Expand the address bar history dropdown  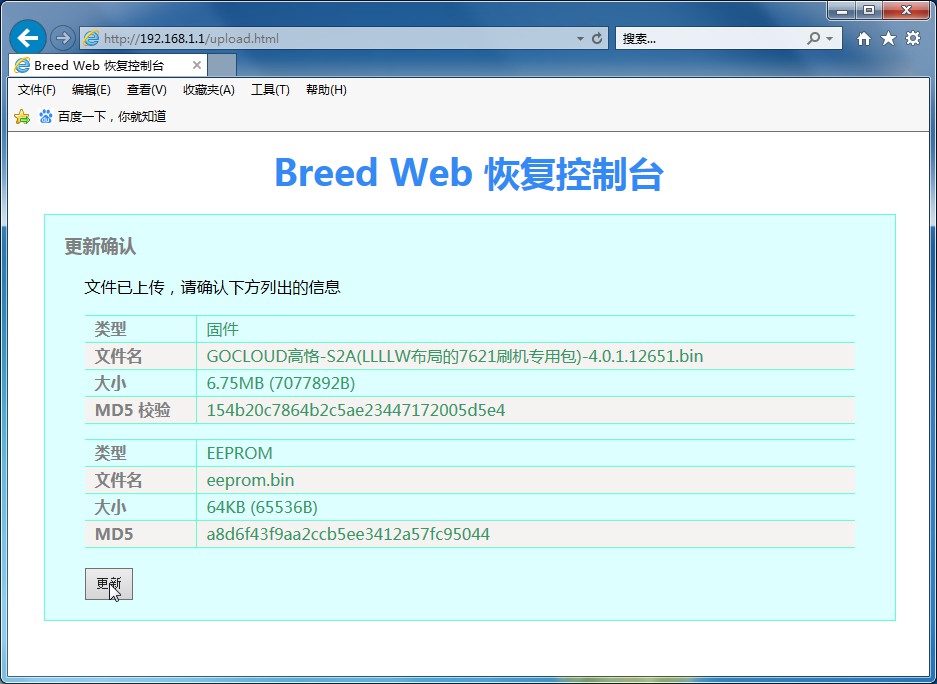[x=580, y=39]
